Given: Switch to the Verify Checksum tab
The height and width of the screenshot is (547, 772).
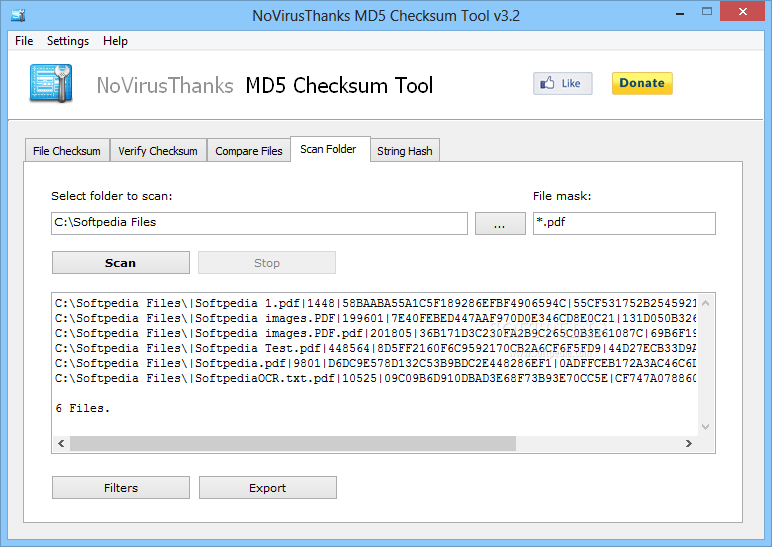Looking at the screenshot, I should pos(158,151).
